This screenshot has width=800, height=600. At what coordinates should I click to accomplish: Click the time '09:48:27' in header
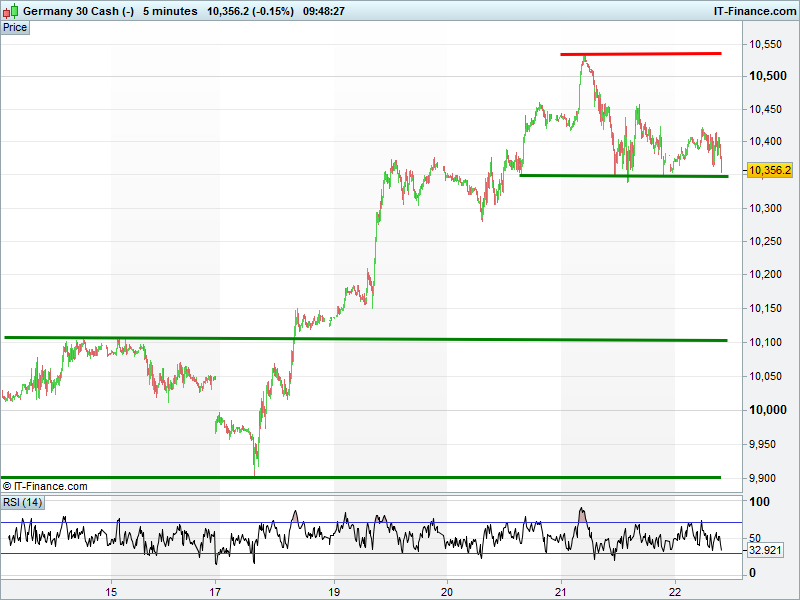click(x=323, y=11)
